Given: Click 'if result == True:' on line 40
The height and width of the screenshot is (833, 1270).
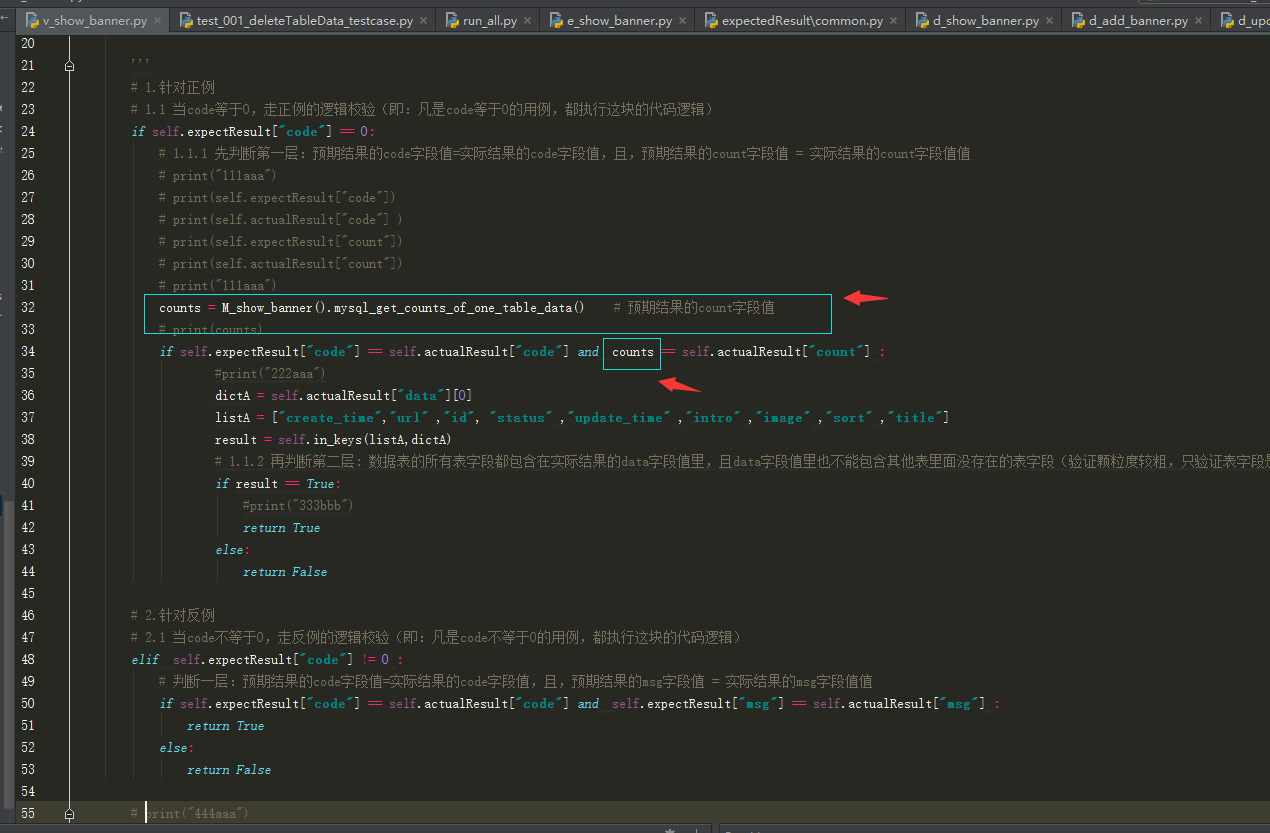Looking at the screenshot, I should tap(278, 483).
